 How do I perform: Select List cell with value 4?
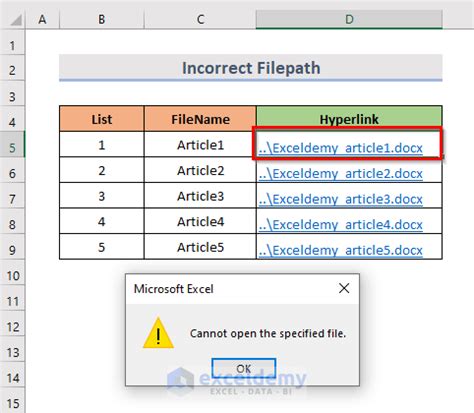(x=102, y=221)
